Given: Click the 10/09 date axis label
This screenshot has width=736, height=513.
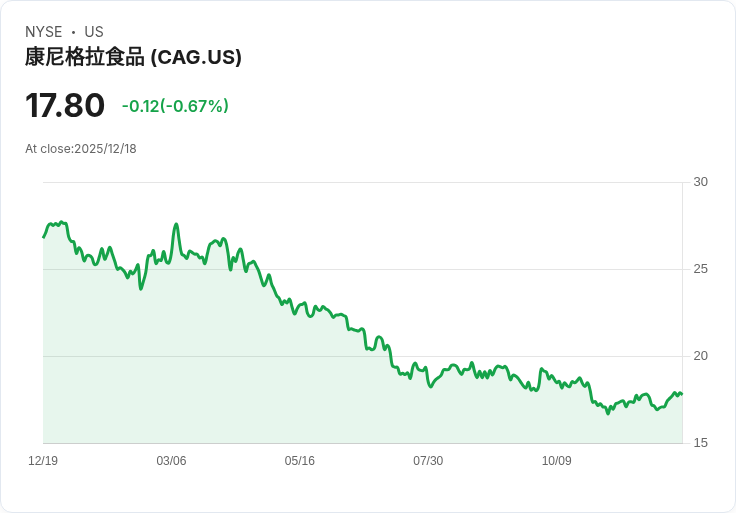Looking at the screenshot, I should [556, 461].
